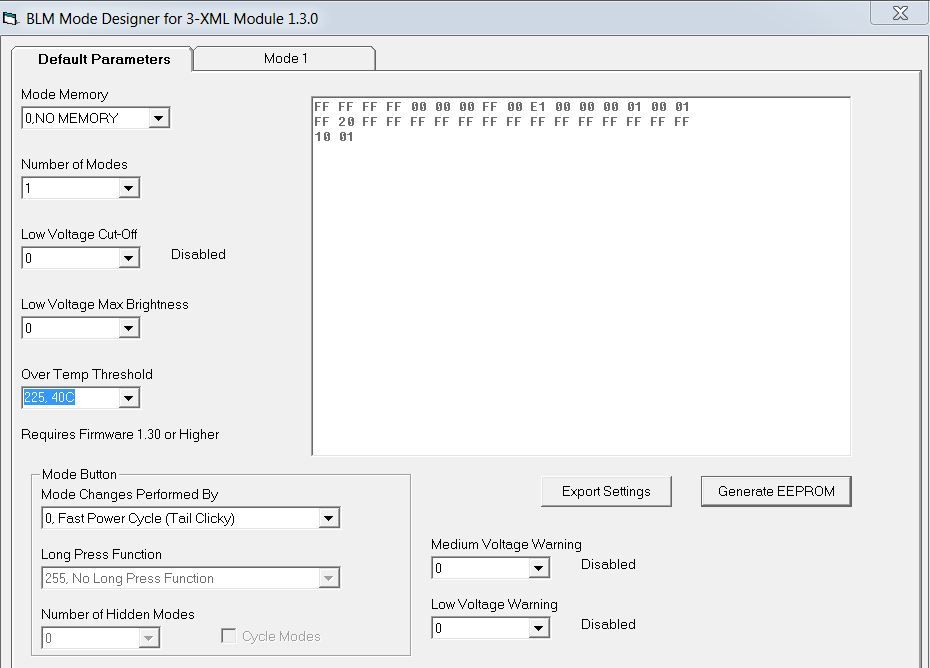
Task: Toggle the Cycle Modes checkbox
Action: click(x=228, y=636)
